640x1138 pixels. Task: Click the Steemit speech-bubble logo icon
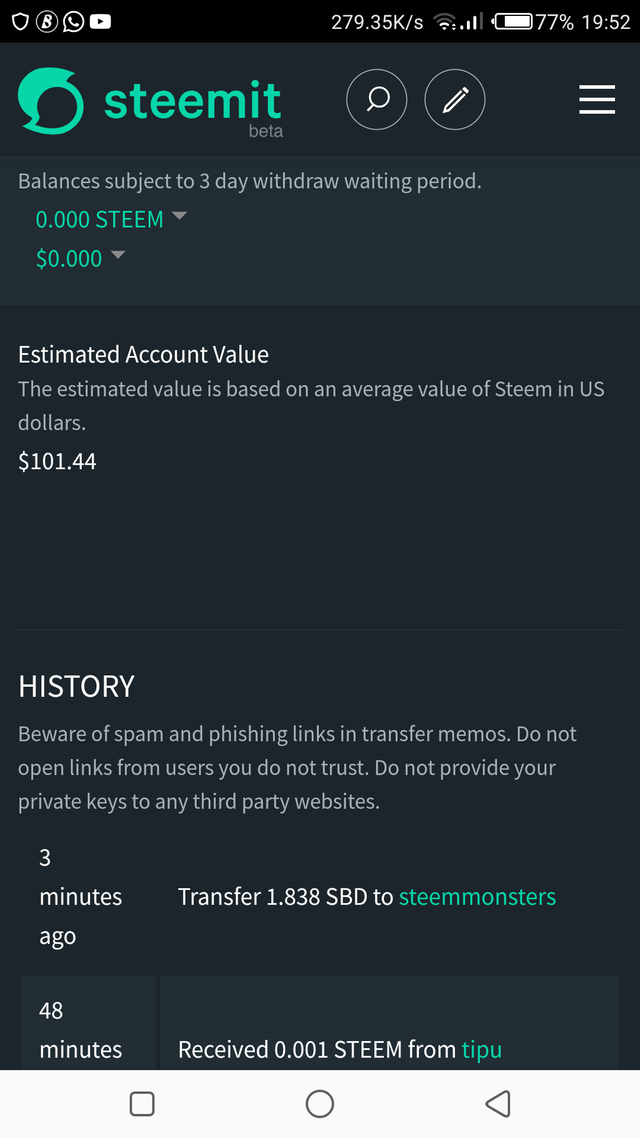pos(50,99)
